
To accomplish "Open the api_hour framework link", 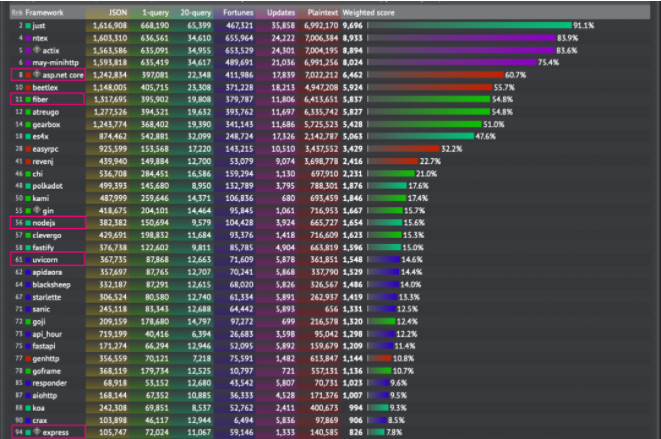I will point(47,334).
